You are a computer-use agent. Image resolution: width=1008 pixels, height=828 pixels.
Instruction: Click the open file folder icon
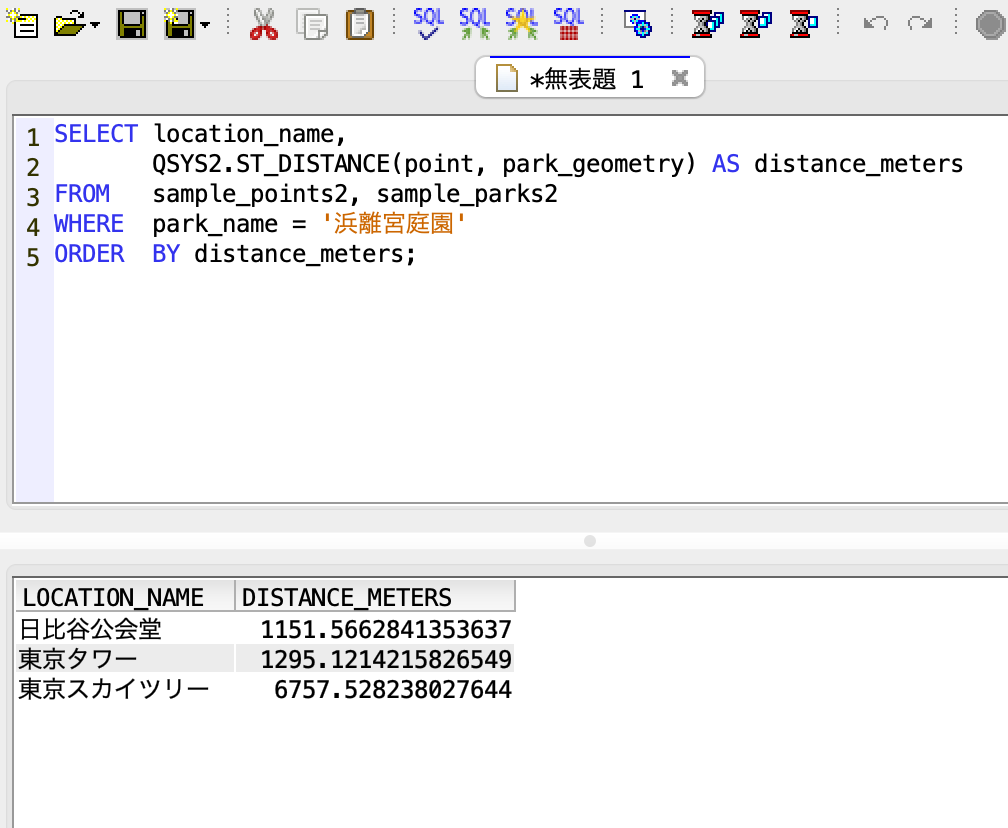pos(69,22)
